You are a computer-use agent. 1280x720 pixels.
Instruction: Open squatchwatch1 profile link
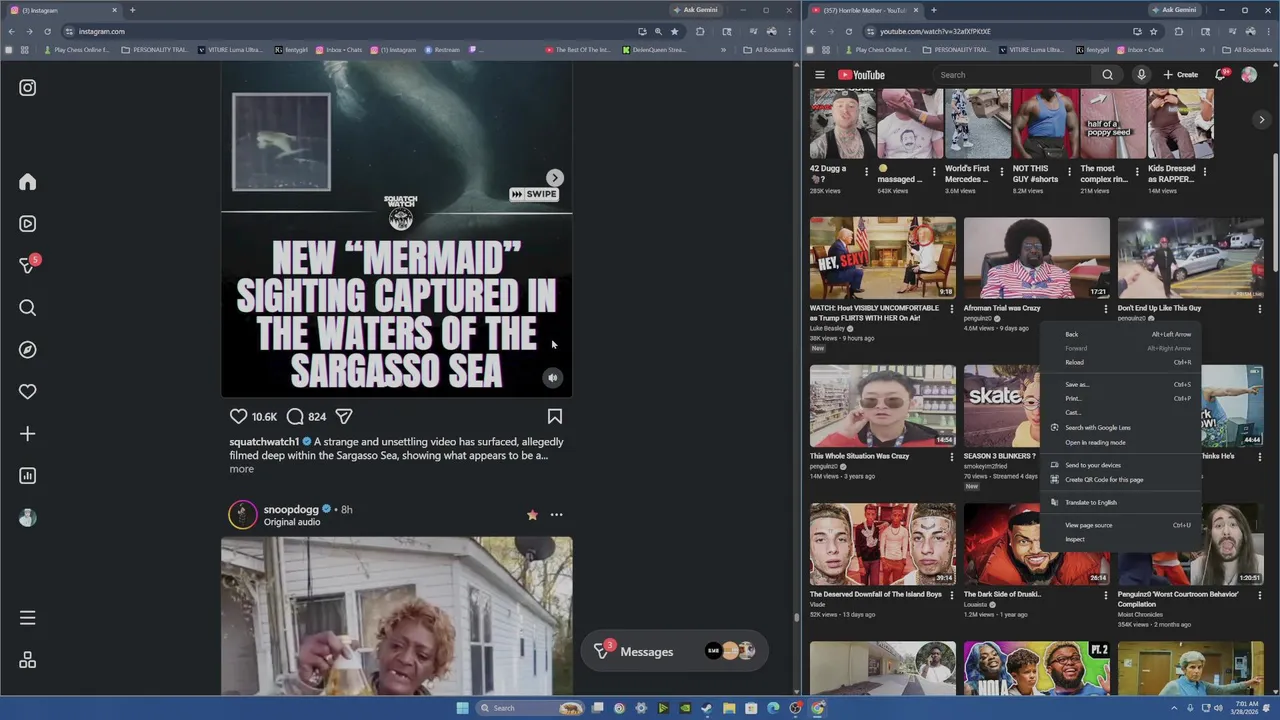264,441
